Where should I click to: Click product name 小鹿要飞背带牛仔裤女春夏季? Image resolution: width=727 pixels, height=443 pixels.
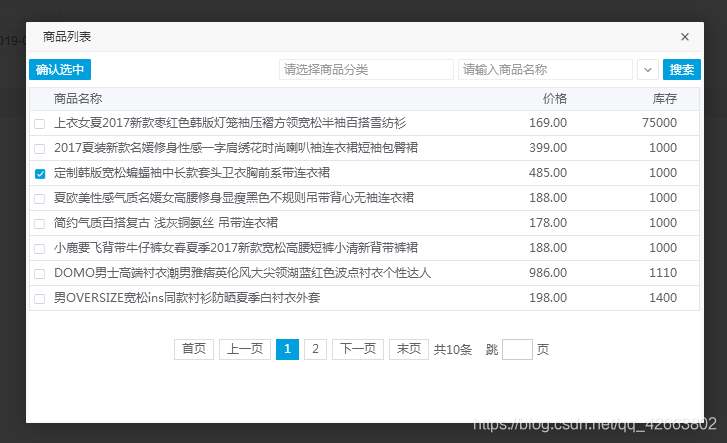click(x=236, y=248)
